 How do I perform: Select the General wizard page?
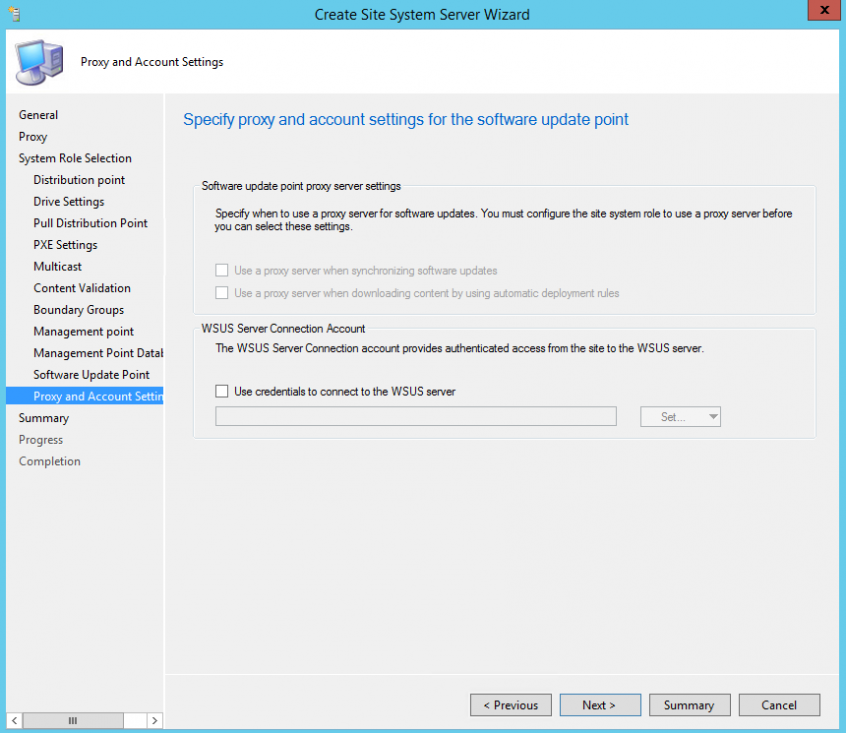(x=38, y=114)
